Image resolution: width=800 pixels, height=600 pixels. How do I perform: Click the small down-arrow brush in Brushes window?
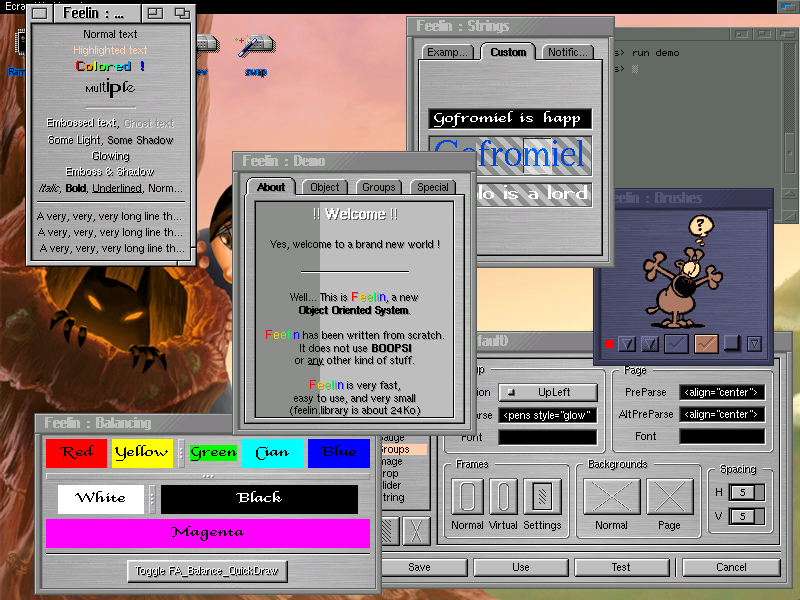pos(754,344)
